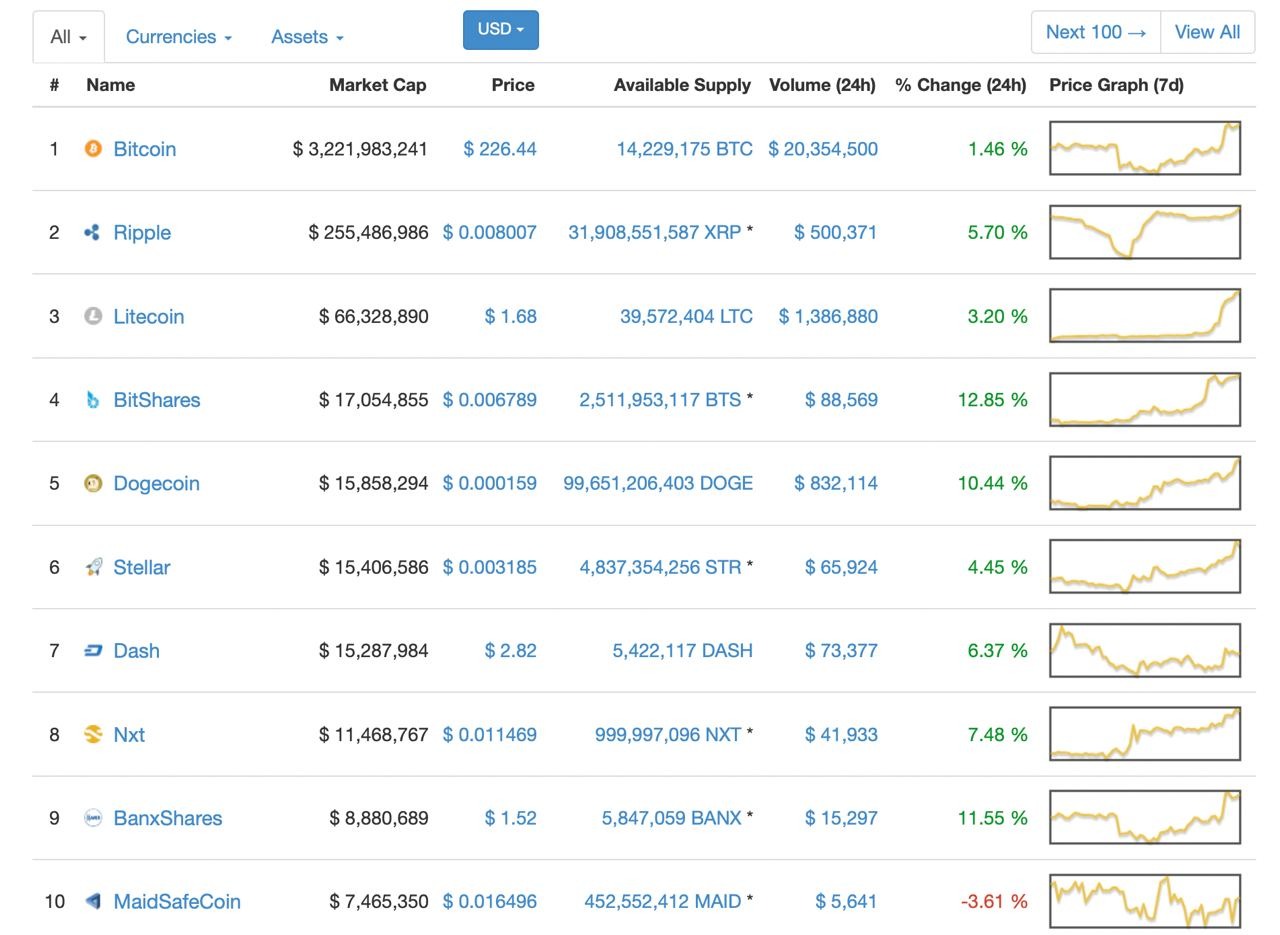This screenshot has height=935, width=1280.
Task: Expand the Currencies dropdown
Action: point(179,37)
